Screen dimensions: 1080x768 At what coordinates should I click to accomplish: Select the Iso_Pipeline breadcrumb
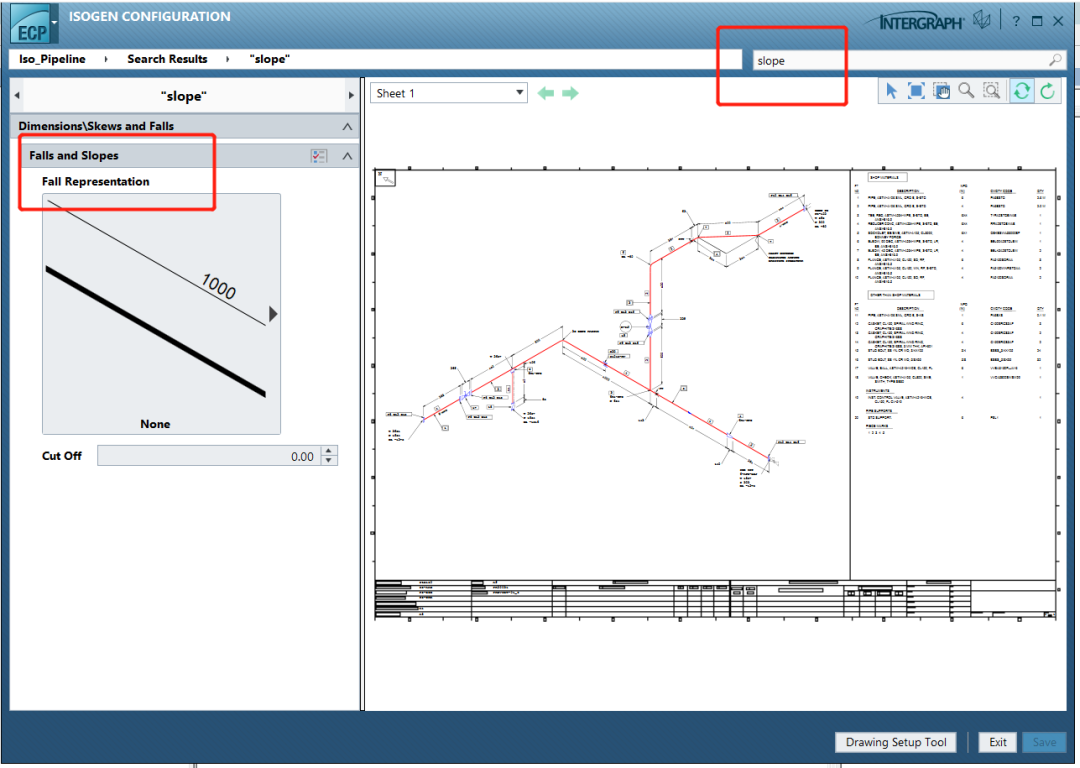[52, 59]
